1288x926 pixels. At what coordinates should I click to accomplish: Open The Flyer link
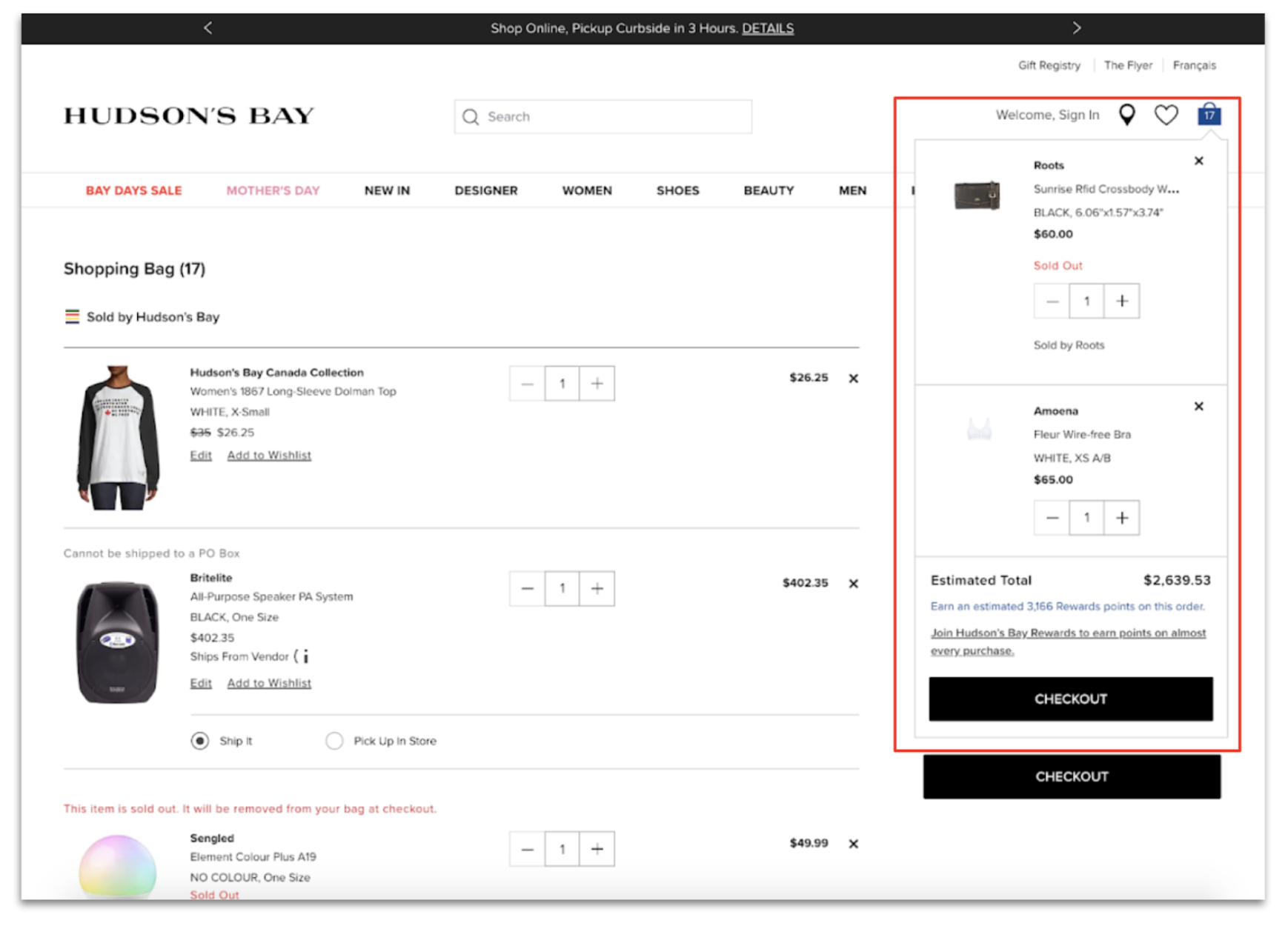point(1128,65)
